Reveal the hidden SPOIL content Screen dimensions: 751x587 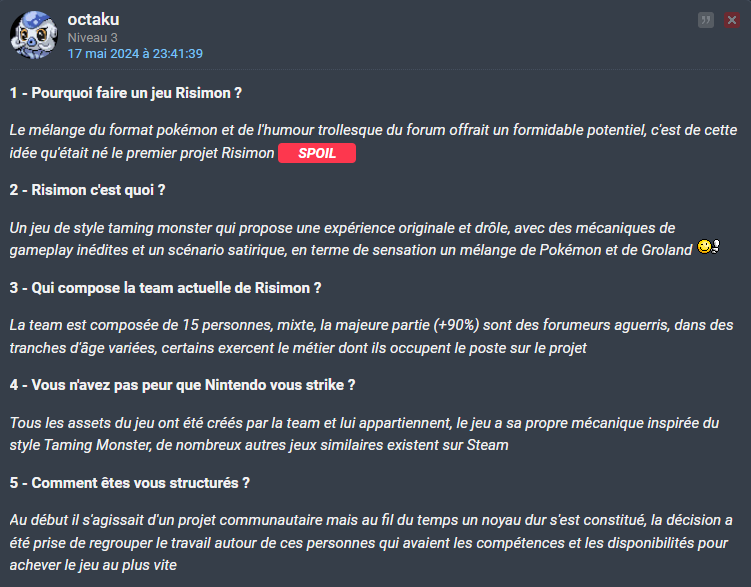(316, 154)
